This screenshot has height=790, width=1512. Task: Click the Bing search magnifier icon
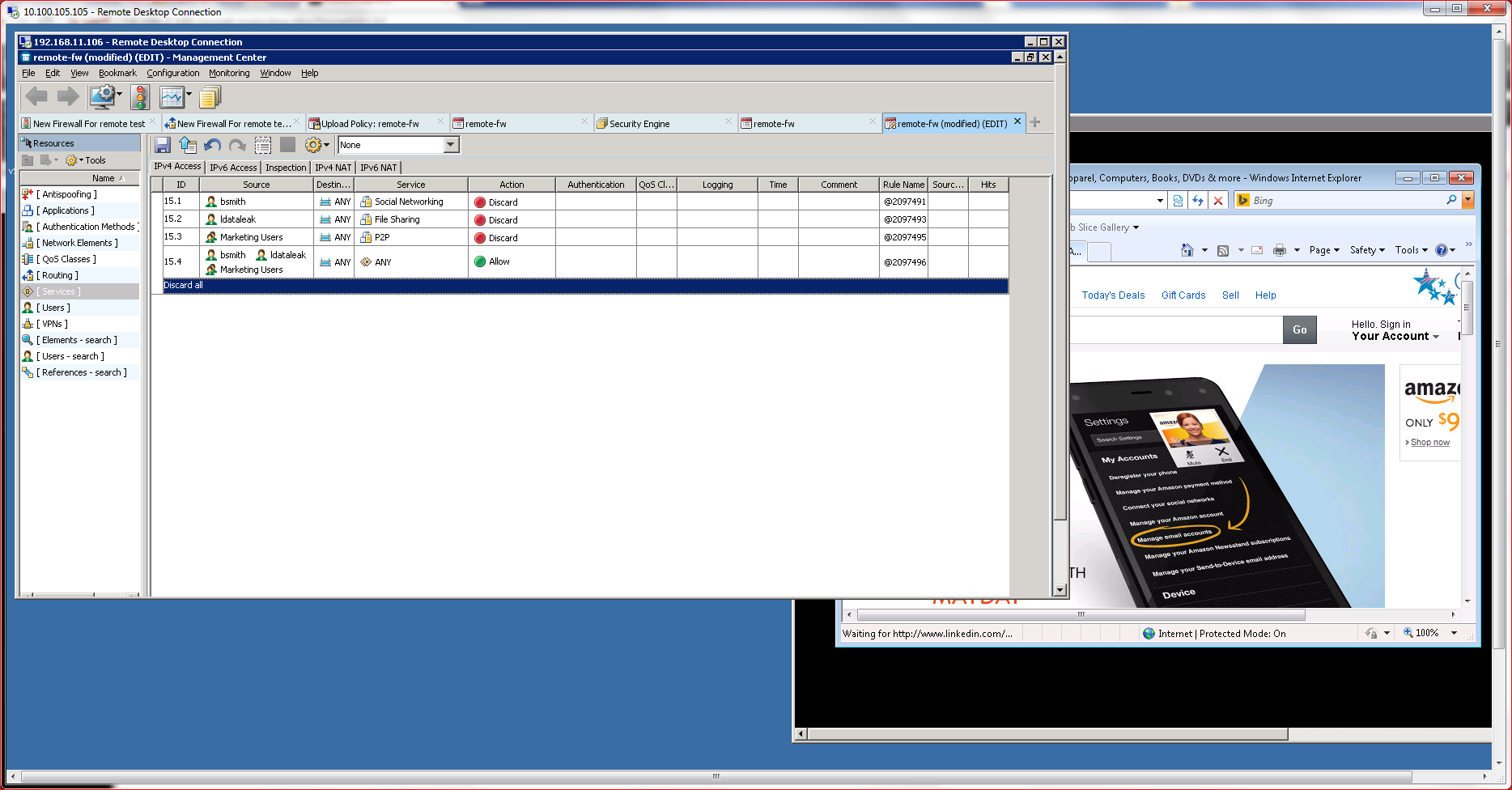[x=1451, y=200]
